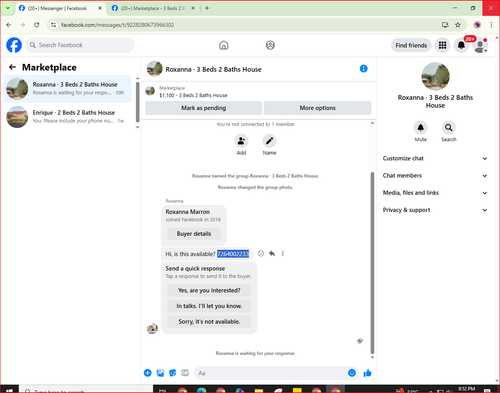Image resolution: width=500 pixels, height=393 pixels.
Task: Expand Media, files and links section
Action: [x=435, y=193]
